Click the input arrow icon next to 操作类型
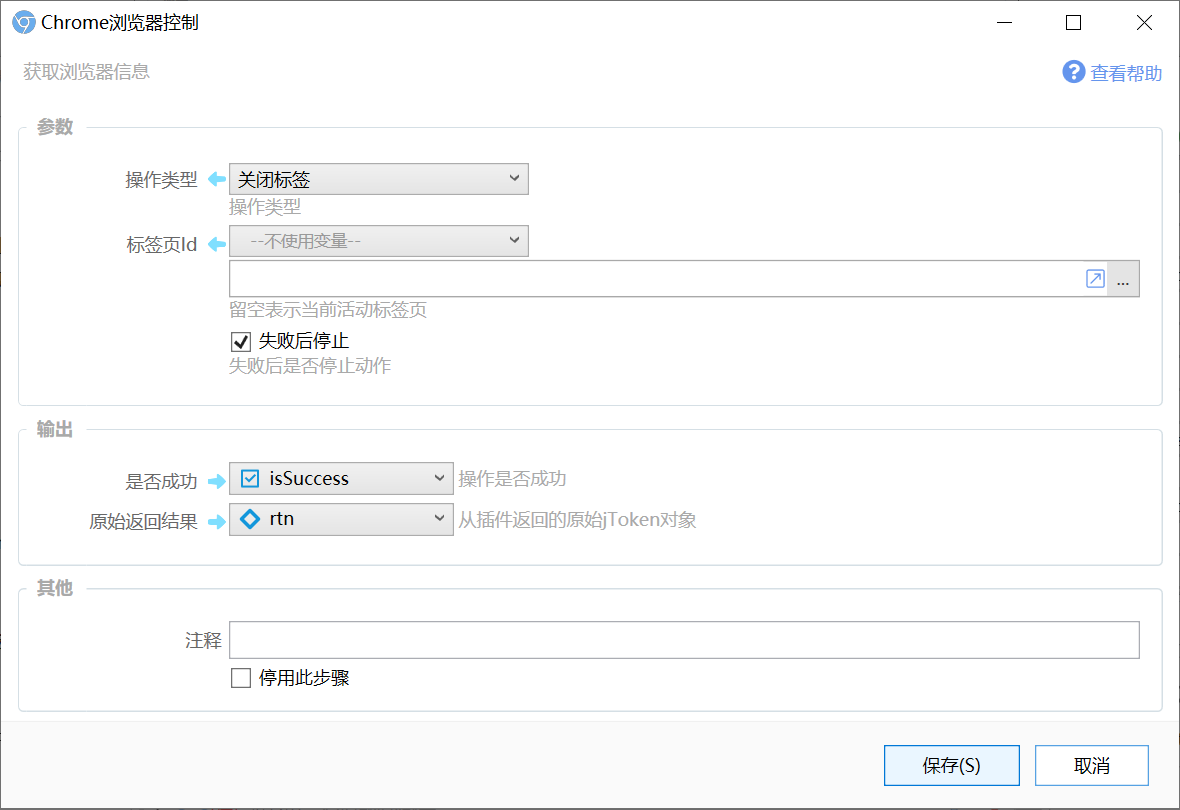1180x810 pixels. point(217,179)
